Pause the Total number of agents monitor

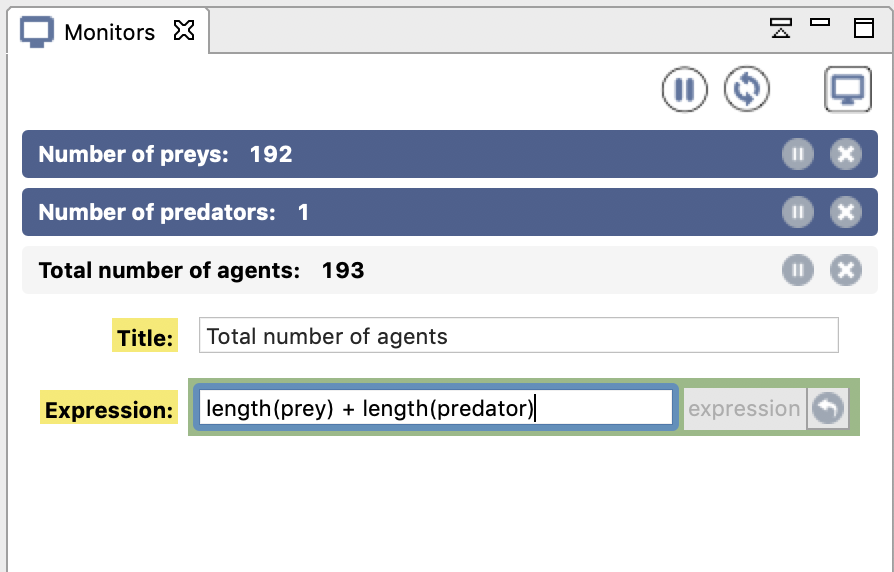798,270
